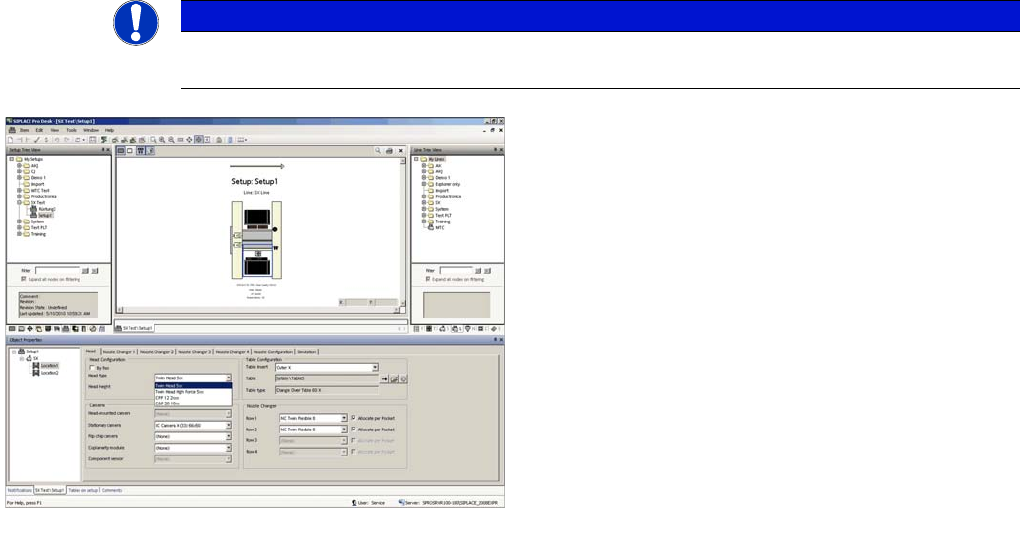This screenshot has width=1020, height=549.
Task: Click the search magnifier in setup view
Action: 378,150
